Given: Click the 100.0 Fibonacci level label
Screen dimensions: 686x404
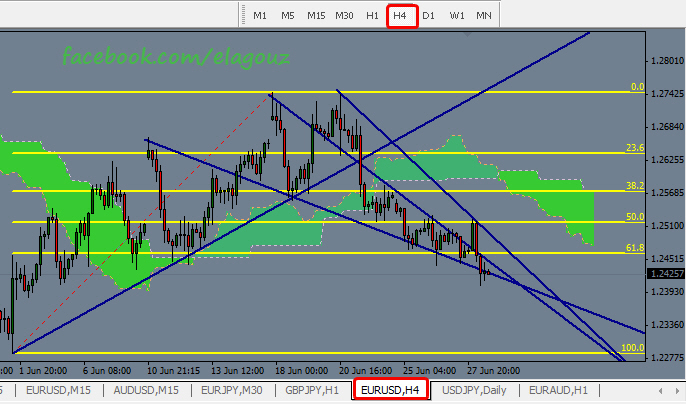Looking at the screenshot, I should point(633,348).
